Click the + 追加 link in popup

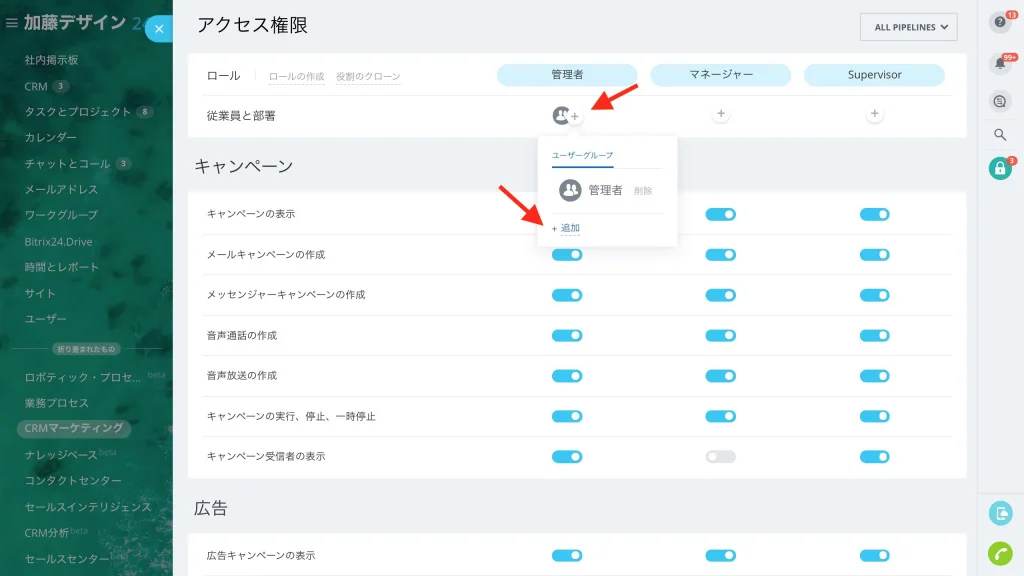tap(566, 228)
